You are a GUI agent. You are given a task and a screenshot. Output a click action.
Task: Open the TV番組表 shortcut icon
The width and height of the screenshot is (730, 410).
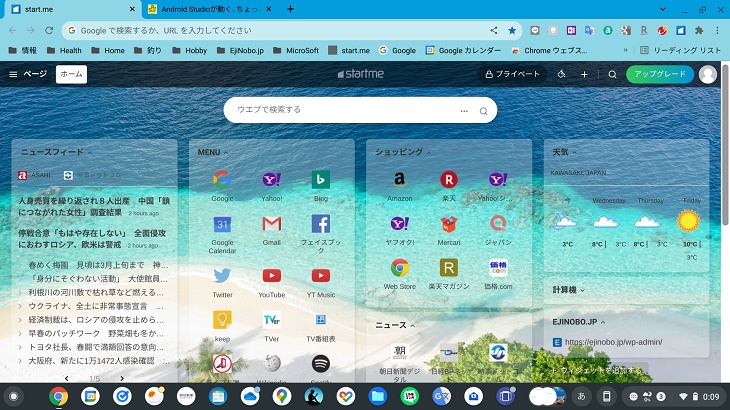click(321, 320)
